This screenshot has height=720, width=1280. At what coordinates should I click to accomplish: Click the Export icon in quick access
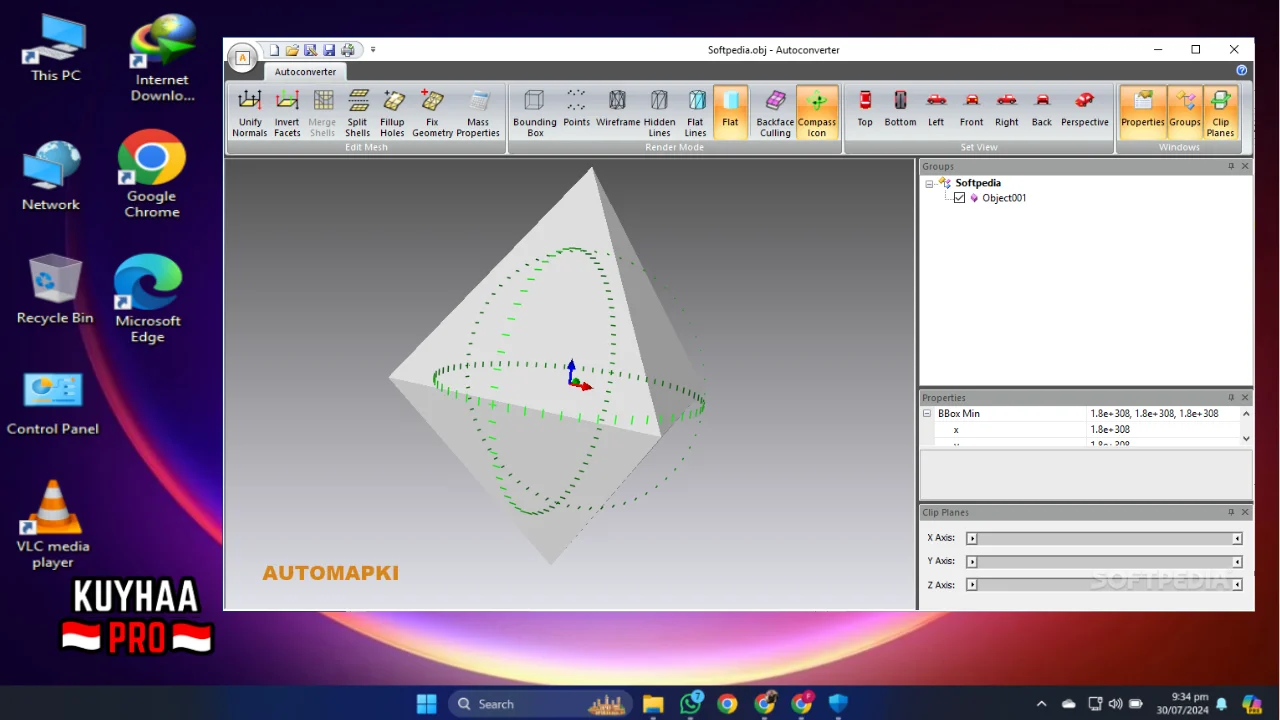point(310,50)
